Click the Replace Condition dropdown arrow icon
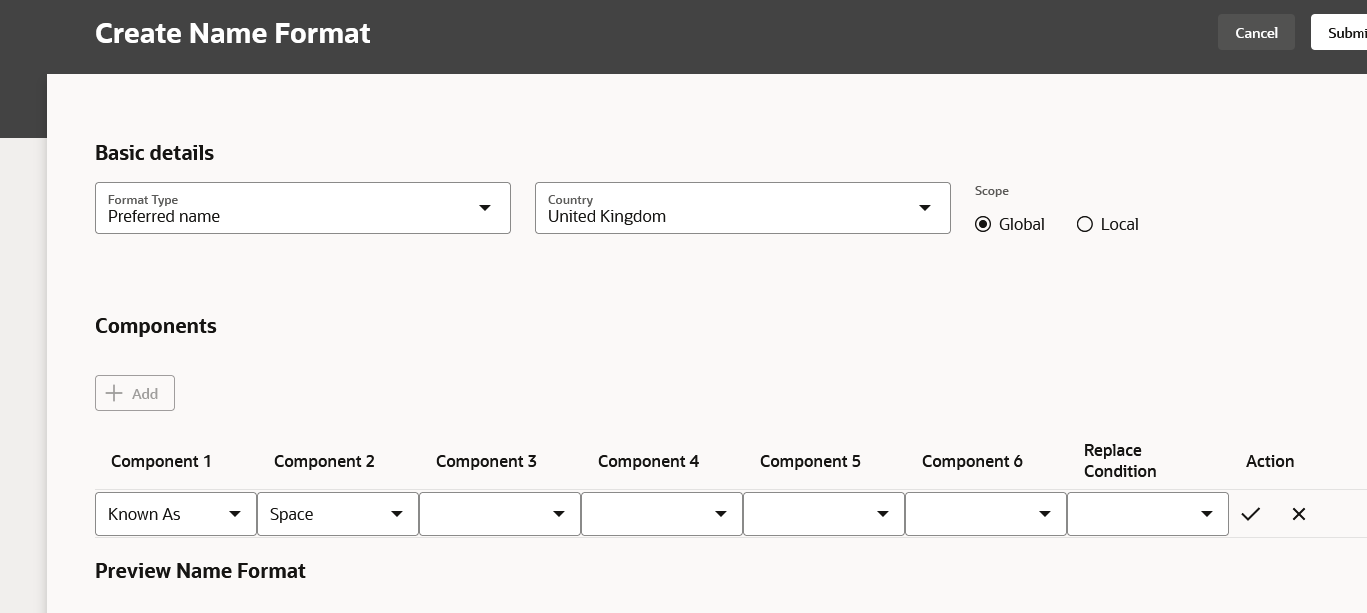The image size is (1367, 613). coord(1207,514)
